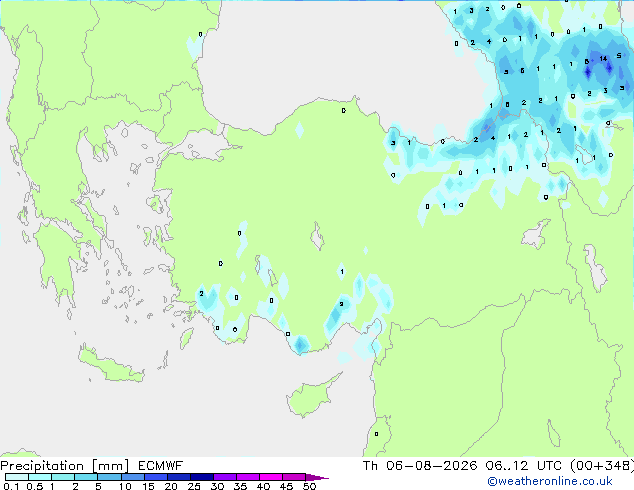Select the 25–30 mm navy legend segment
The height and width of the screenshot is (490, 634).
coord(201,477)
